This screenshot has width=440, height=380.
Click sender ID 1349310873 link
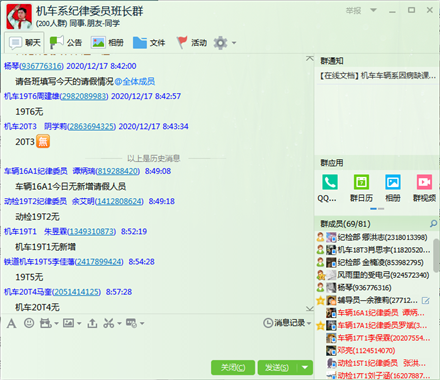click(x=91, y=231)
